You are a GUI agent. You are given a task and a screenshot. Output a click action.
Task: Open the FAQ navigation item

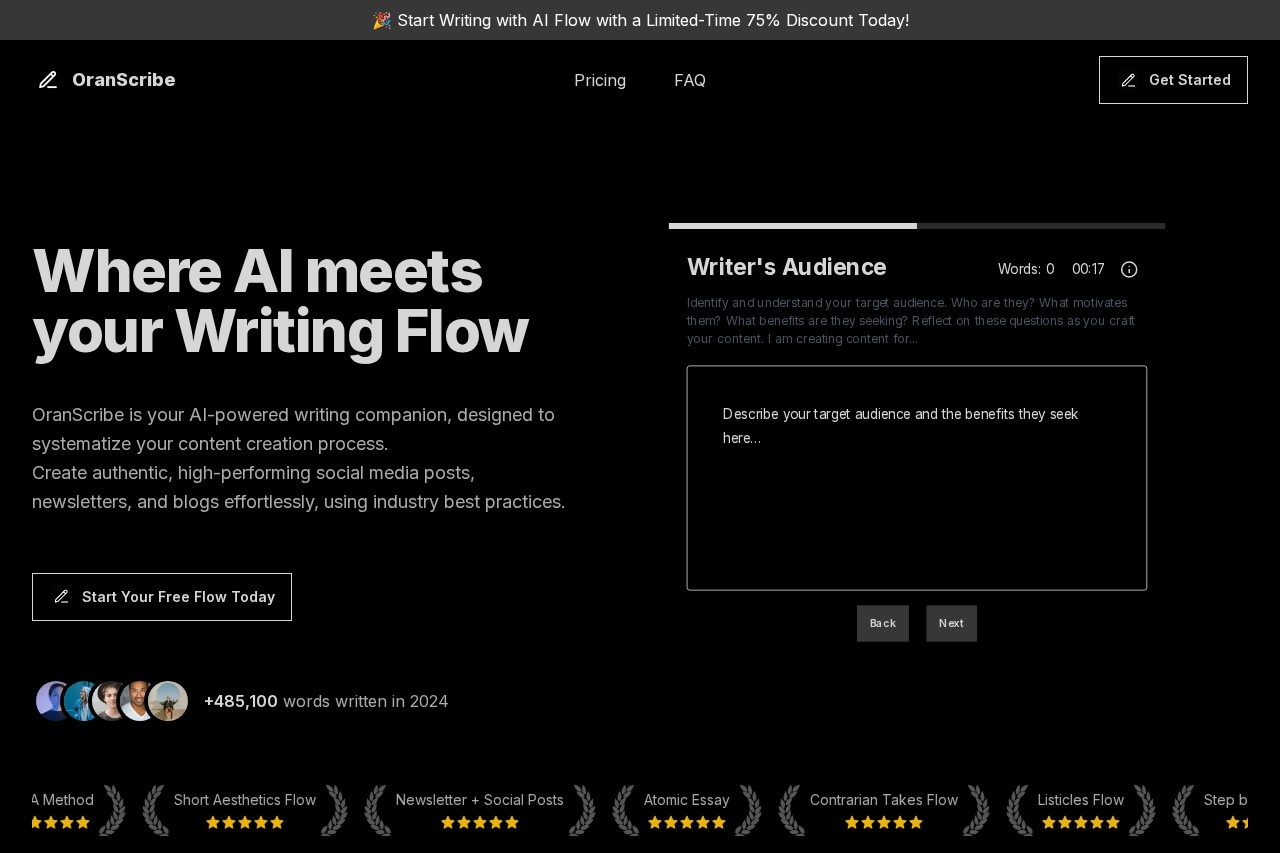[690, 80]
